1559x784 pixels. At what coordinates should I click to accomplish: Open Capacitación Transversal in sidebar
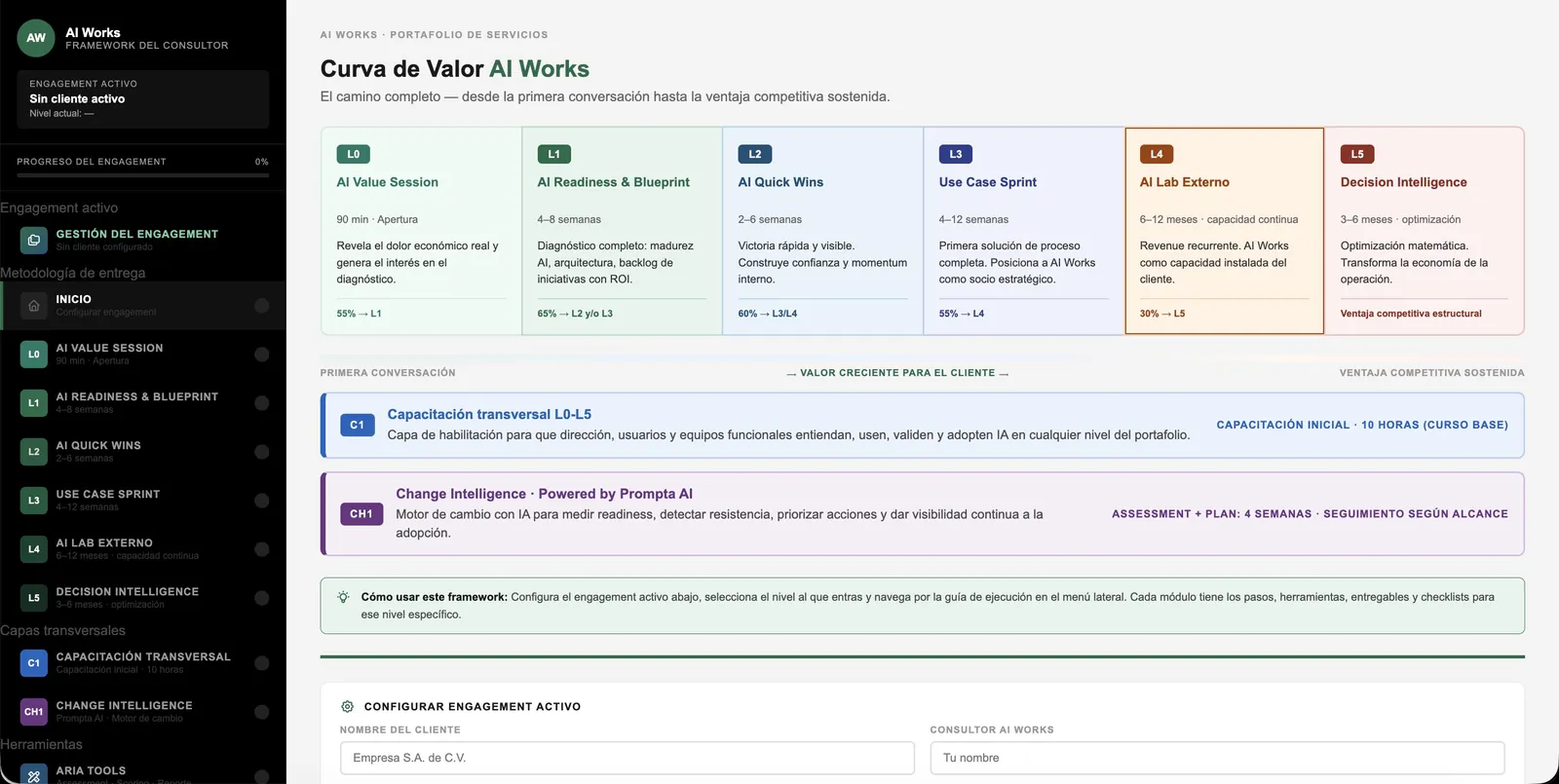(x=143, y=663)
